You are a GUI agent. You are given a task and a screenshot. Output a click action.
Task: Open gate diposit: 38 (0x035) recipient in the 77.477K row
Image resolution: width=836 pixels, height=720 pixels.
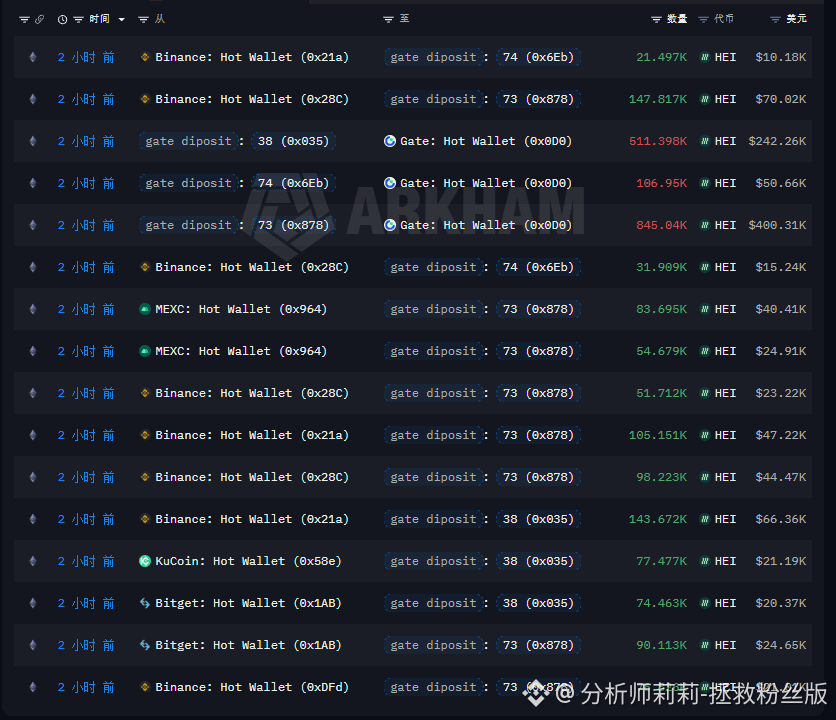coord(483,561)
